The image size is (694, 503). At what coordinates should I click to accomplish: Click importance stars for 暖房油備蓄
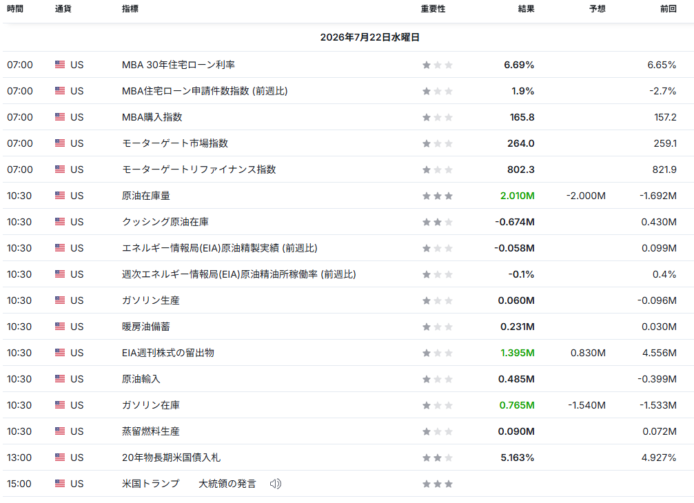437,326
